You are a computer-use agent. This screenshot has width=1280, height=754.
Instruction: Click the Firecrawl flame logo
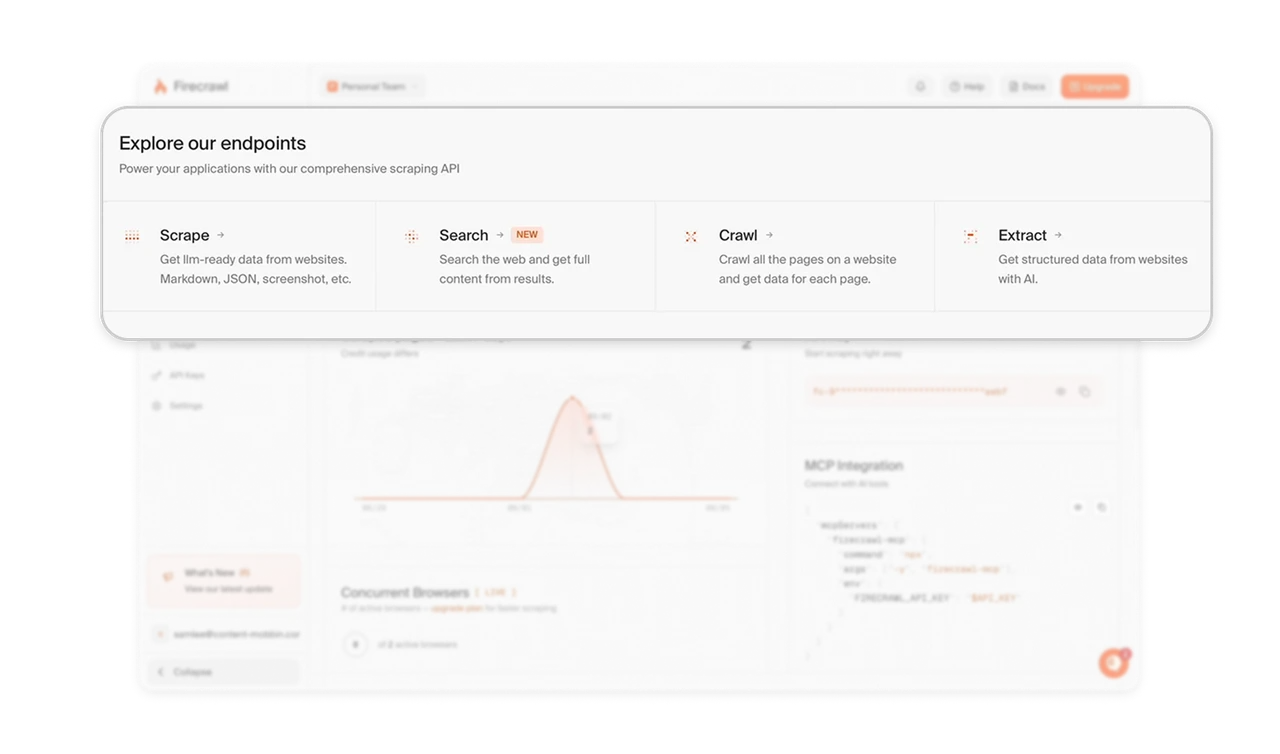point(160,86)
